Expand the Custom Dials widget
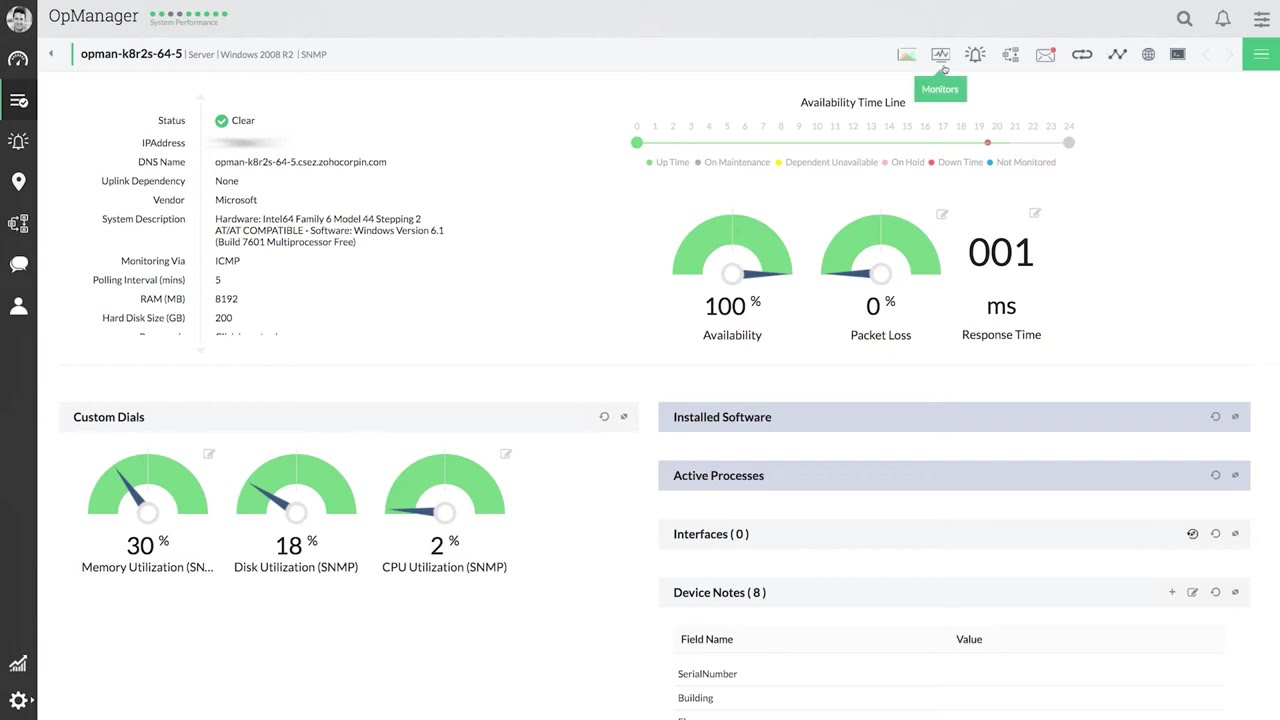Viewport: 1280px width, 720px height. click(x=624, y=417)
